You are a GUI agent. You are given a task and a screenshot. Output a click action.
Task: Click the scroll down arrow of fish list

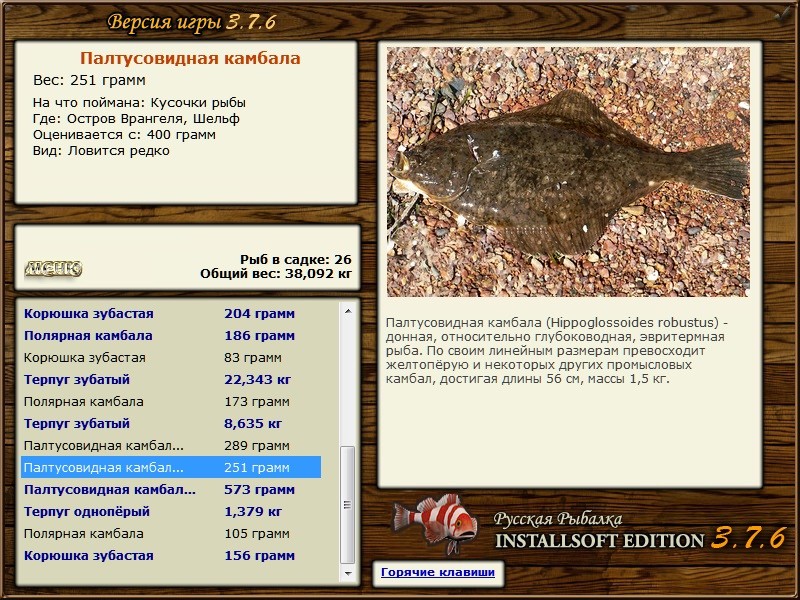(x=348, y=573)
